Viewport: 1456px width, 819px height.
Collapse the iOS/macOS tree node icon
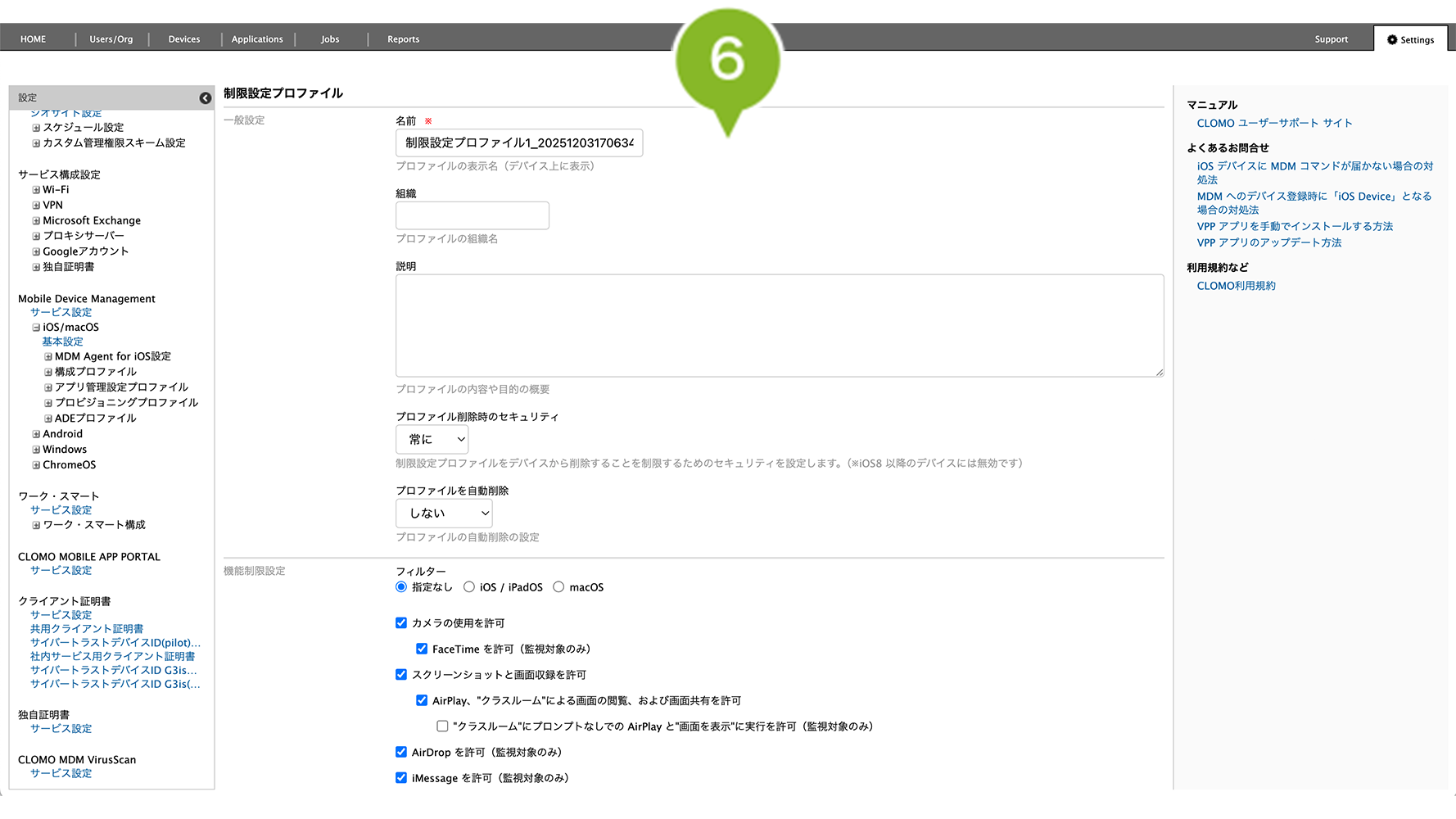click(x=36, y=328)
